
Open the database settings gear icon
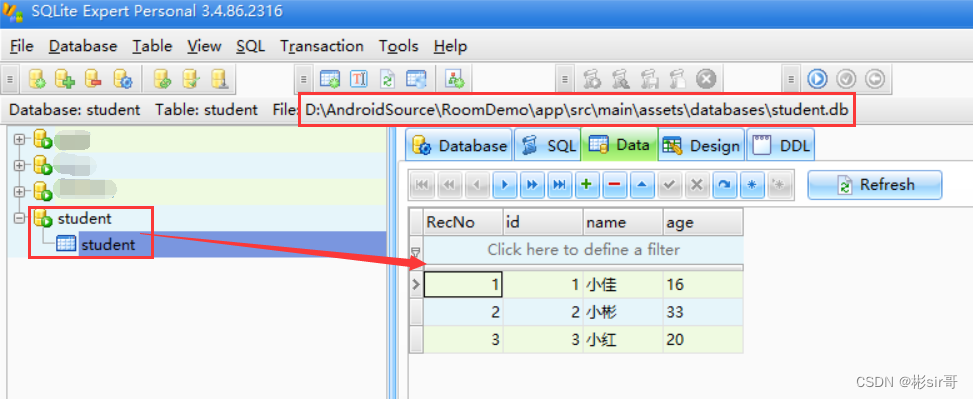pyautogui.click(x=122, y=79)
